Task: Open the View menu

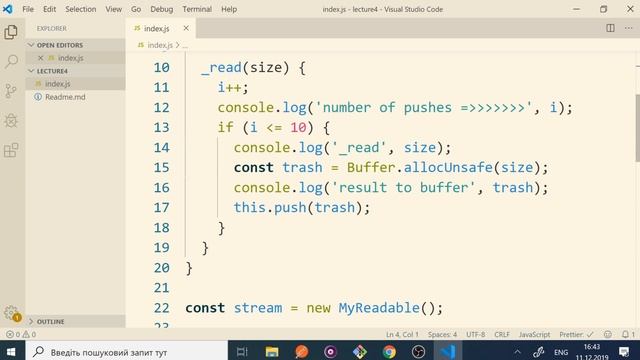Action: coord(113,9)
